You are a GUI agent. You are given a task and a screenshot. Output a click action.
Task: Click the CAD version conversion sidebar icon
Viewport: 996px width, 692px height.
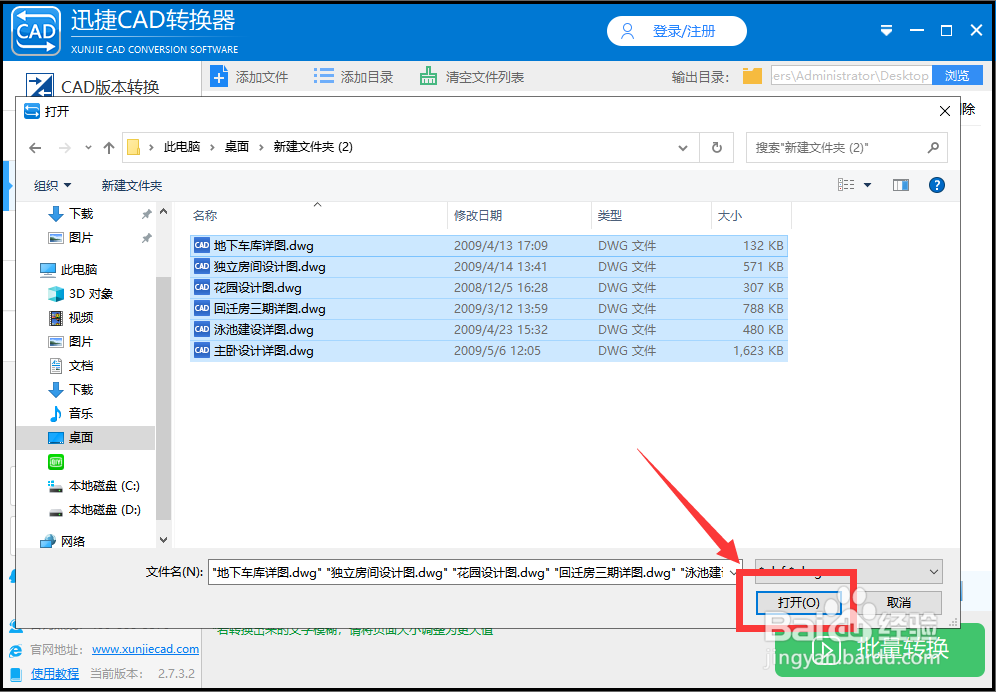coord(40,86)
